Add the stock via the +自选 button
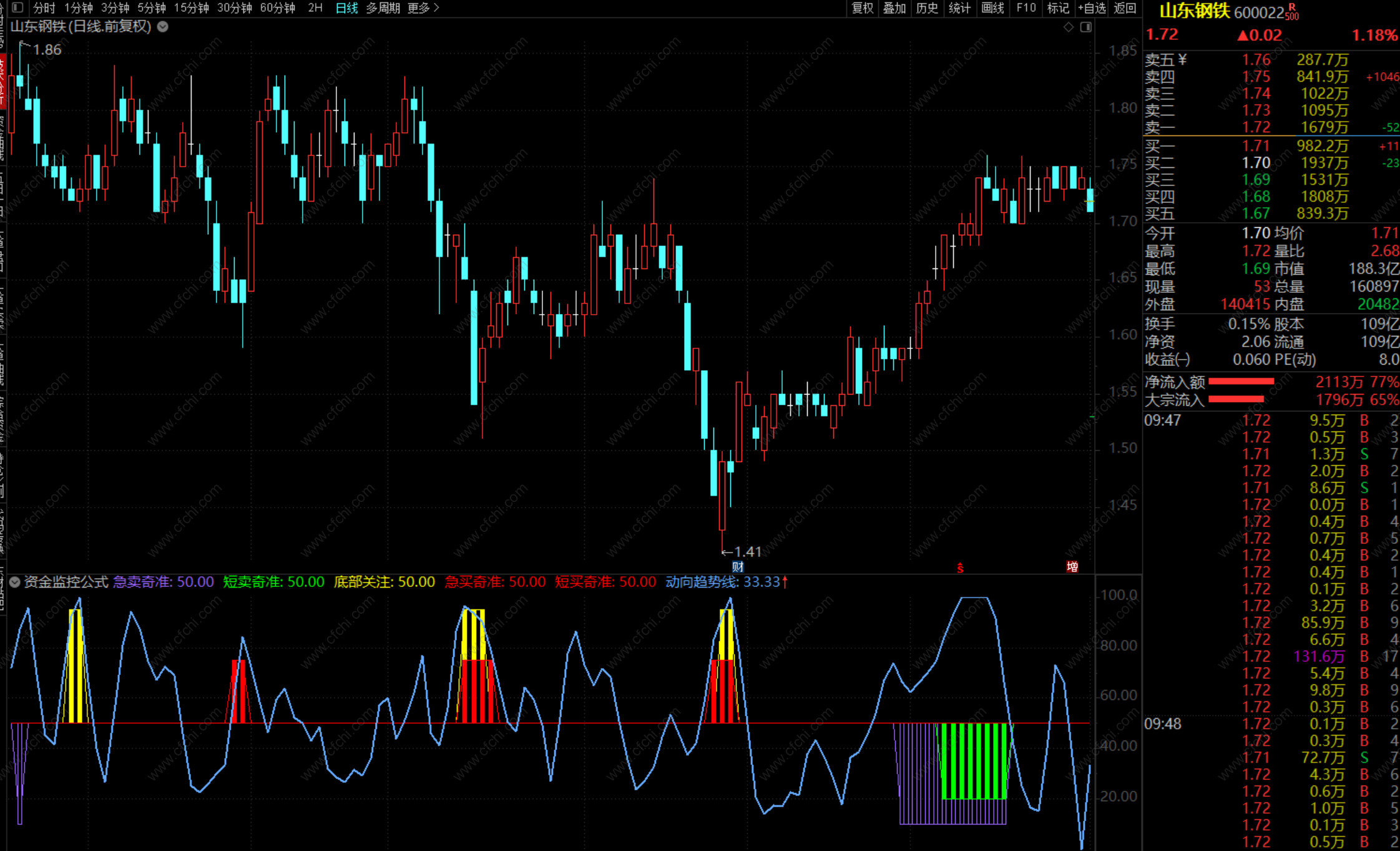Image resolution: width=1400 pixels, height=851 pixels. 1092,7
